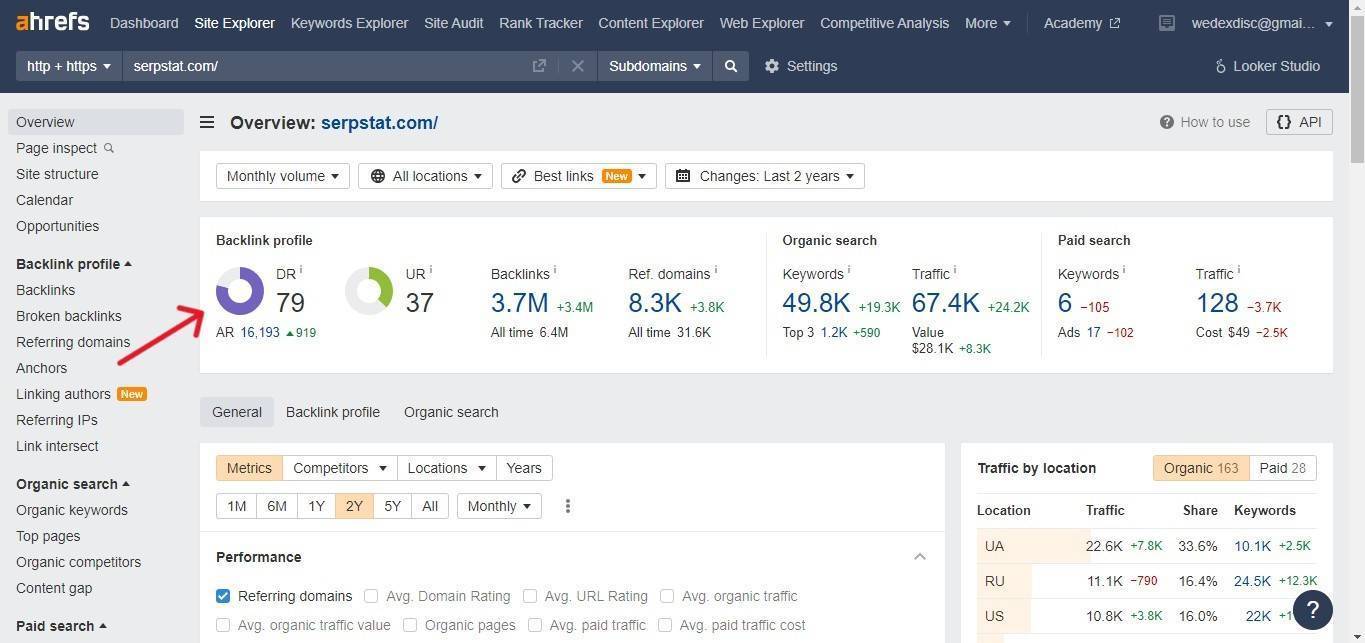
Task: Open the Subdomains mode dropdown
Action: click(654, 66)
